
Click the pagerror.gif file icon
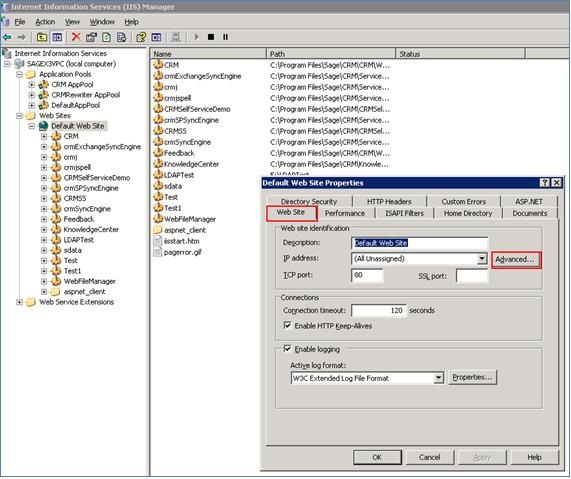click(158, 252)
